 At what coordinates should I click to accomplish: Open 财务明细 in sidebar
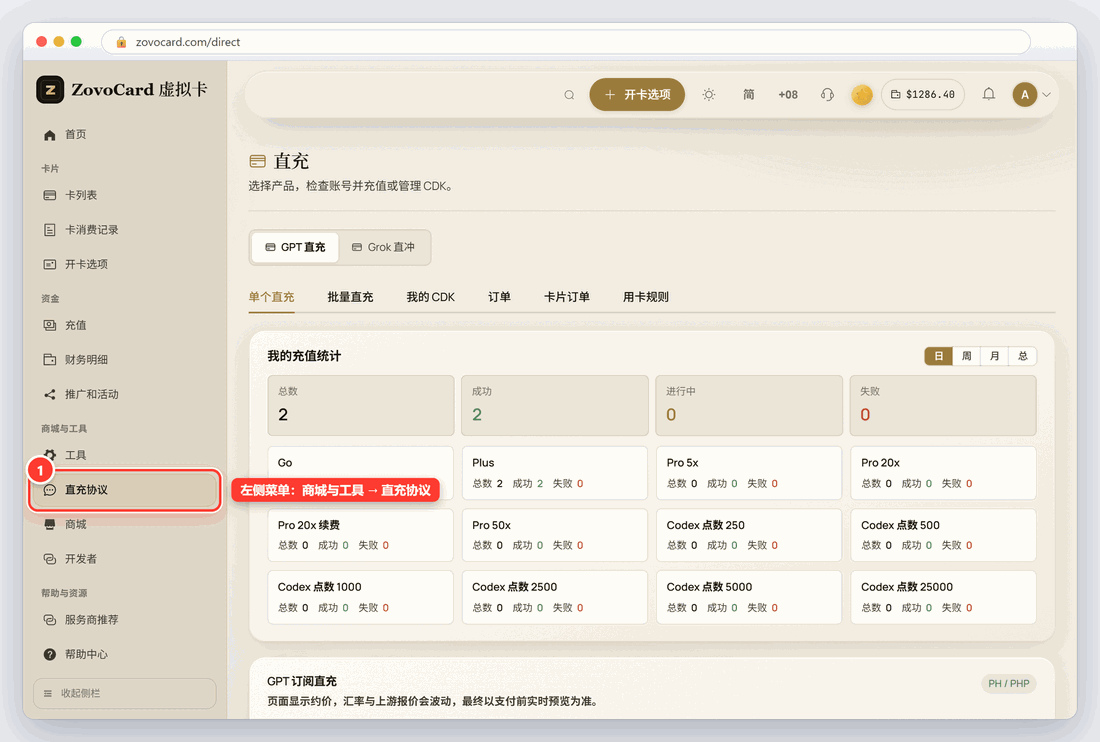coord(123,360)
